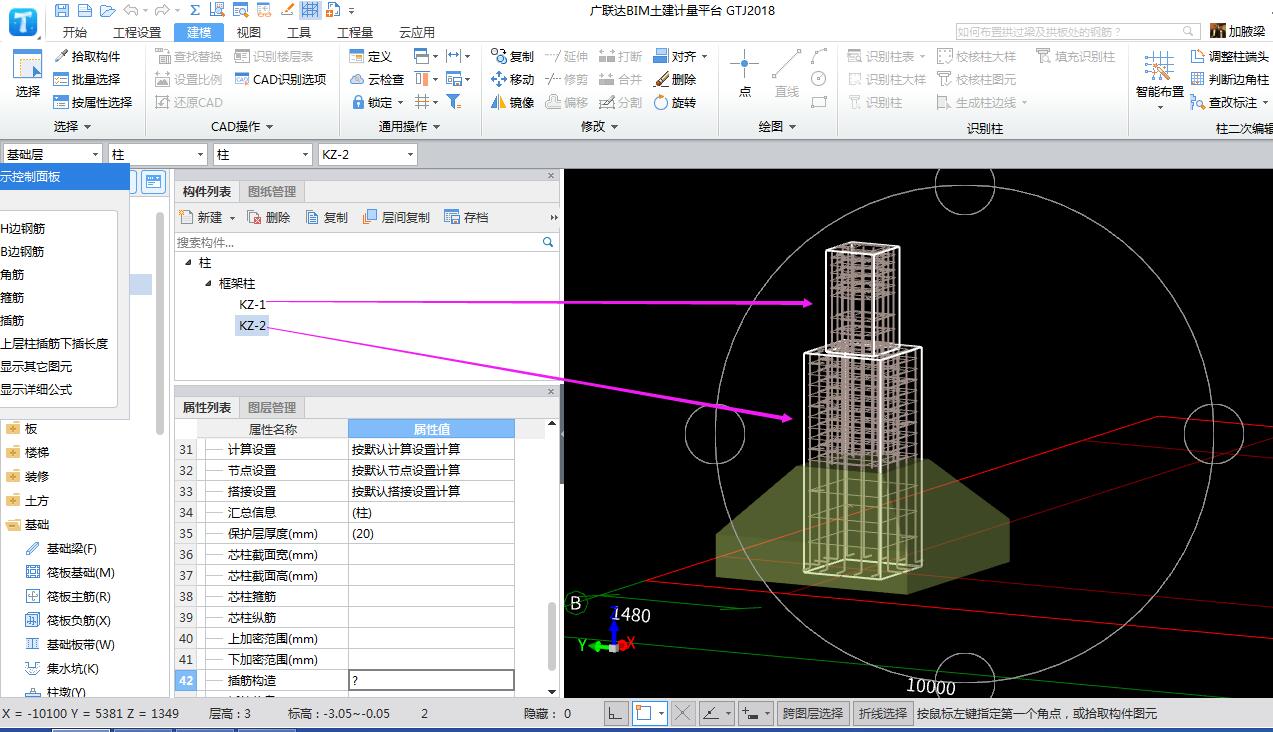The width and height of the screenshot is (1273, 732).
Task: Open the KZ-2 component selector dropdown
Action: (411, 155)
